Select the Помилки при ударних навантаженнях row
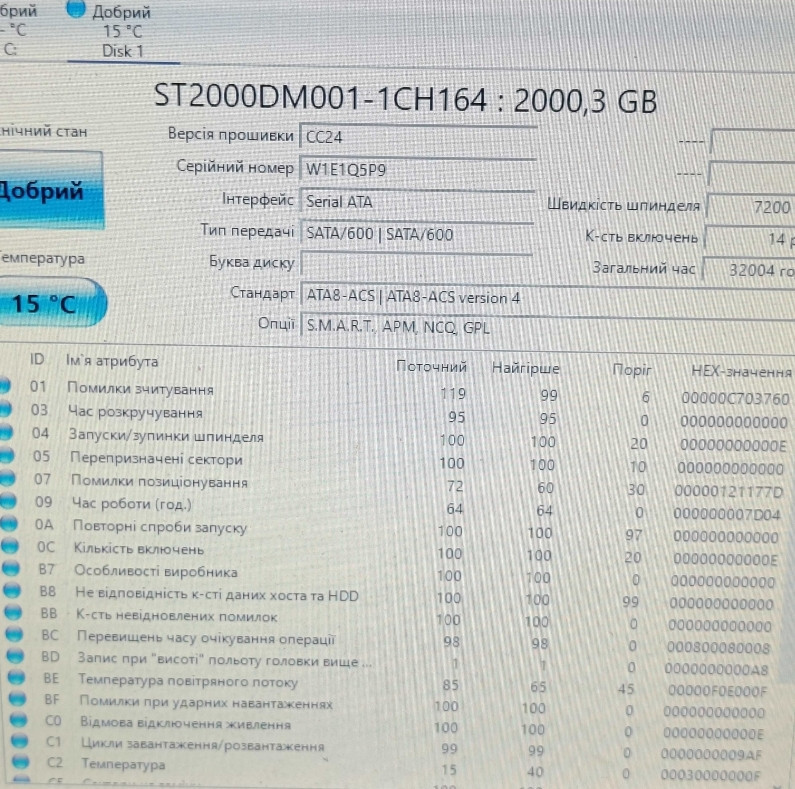This screenshot has width=795, height=789. 386,705
